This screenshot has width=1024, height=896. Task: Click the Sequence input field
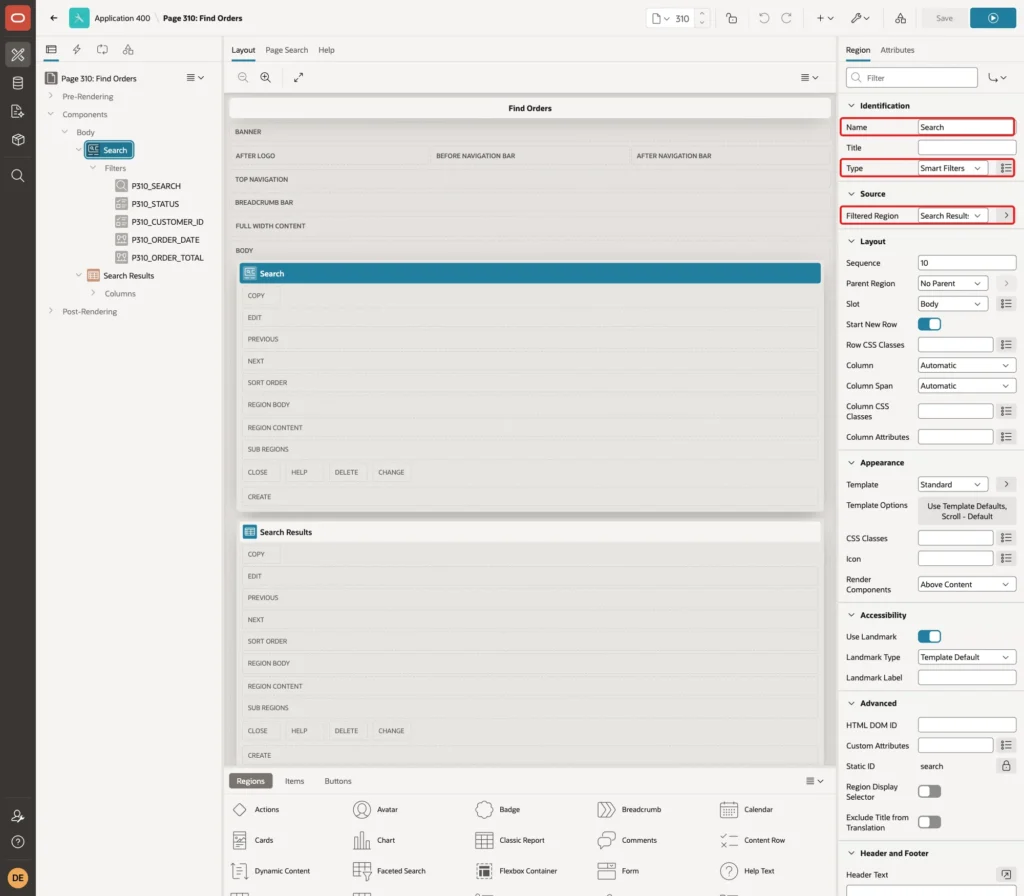[967, 263]
